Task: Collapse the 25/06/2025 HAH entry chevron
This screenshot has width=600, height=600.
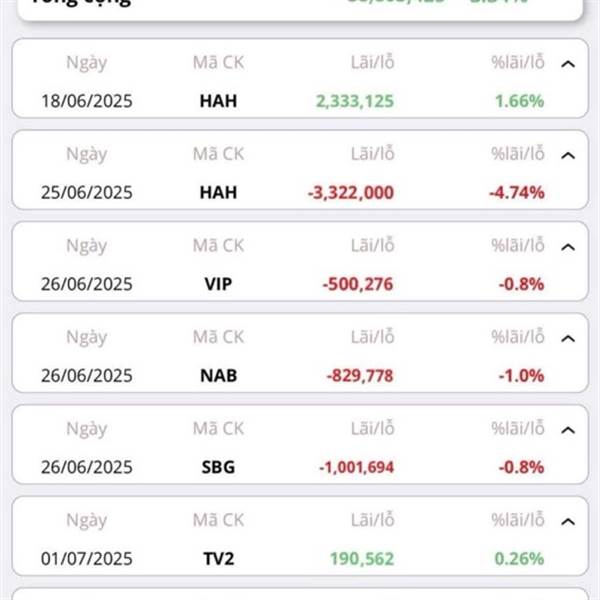Action: click(x=568, y=155)
